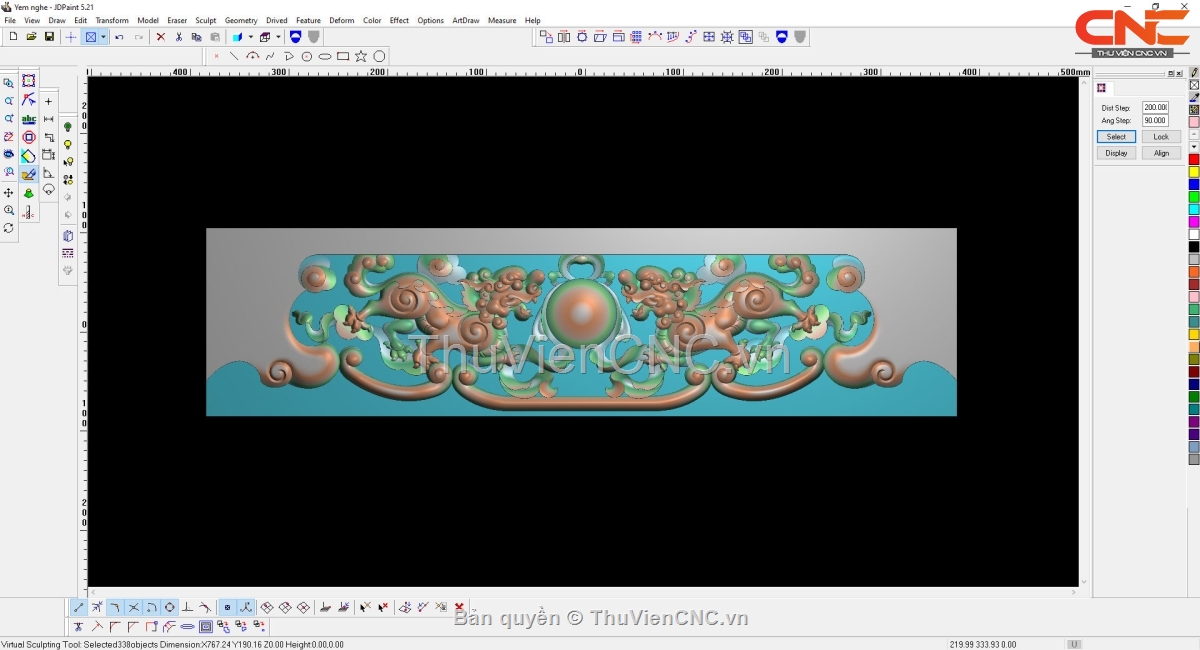1200x650 pixels.
Task: Toggle the crosshair cursor display button
Action: point(71,37)
